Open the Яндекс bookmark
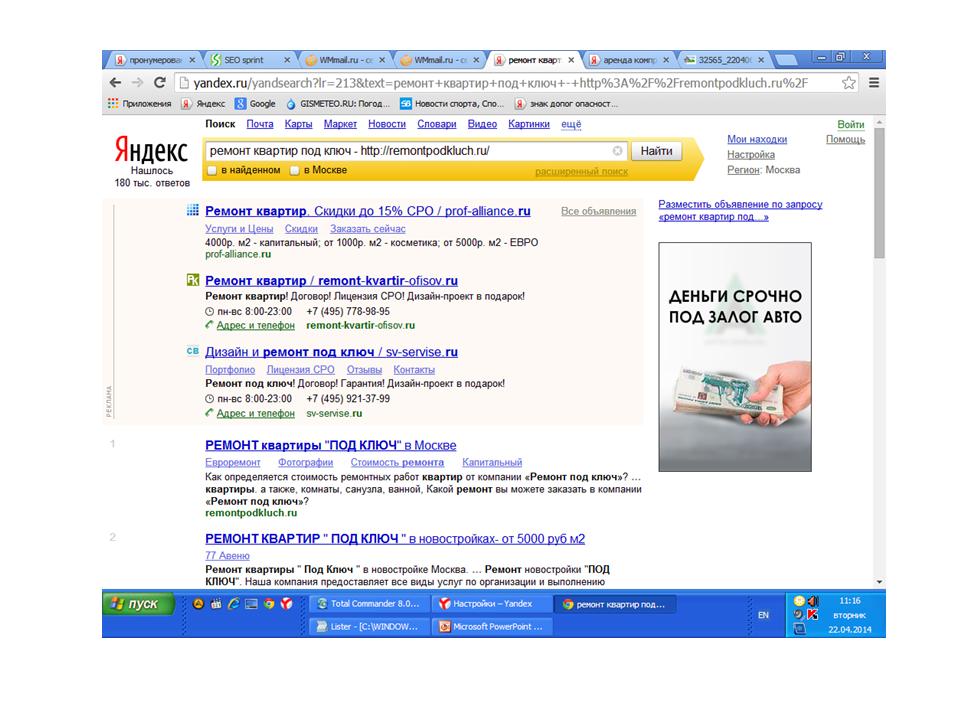 tap(204, 103)
